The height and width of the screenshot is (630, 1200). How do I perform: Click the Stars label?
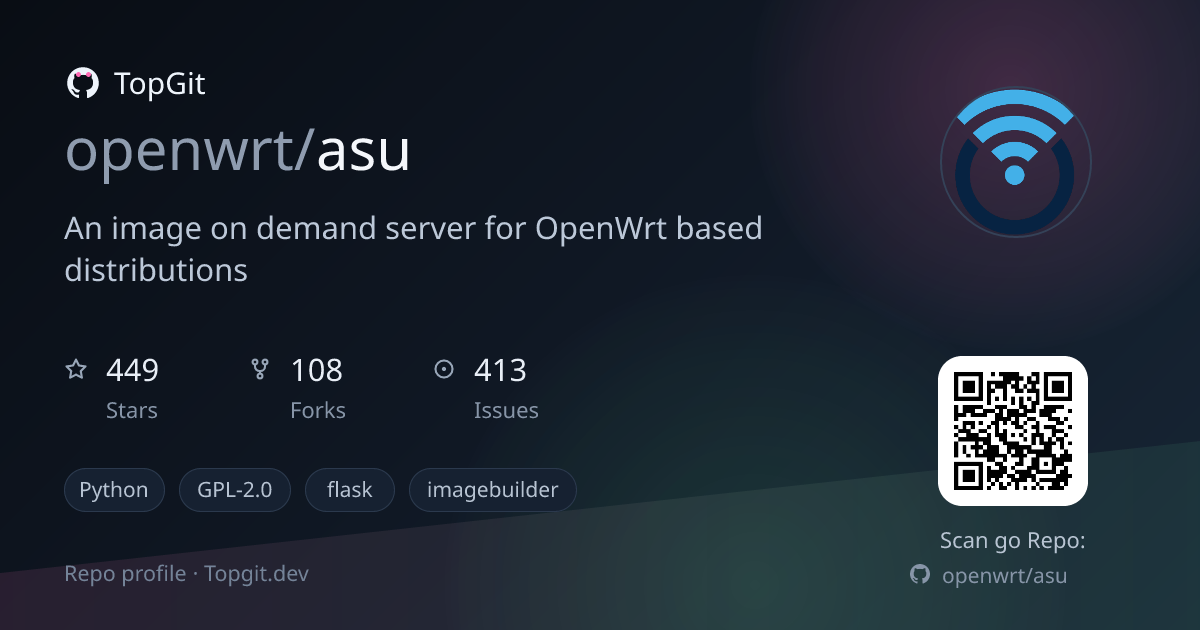coord(132,410)
